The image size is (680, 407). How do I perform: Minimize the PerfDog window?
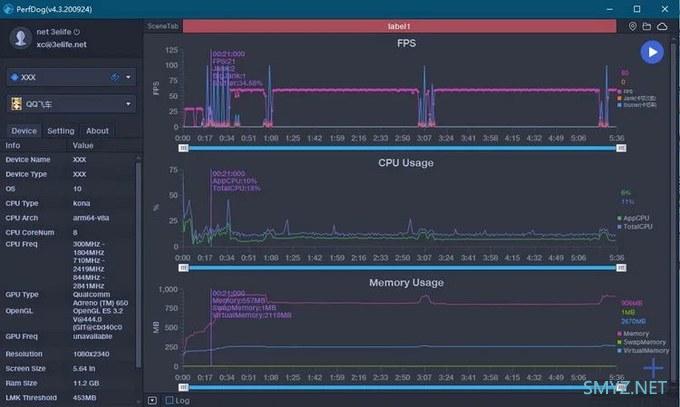610,9
